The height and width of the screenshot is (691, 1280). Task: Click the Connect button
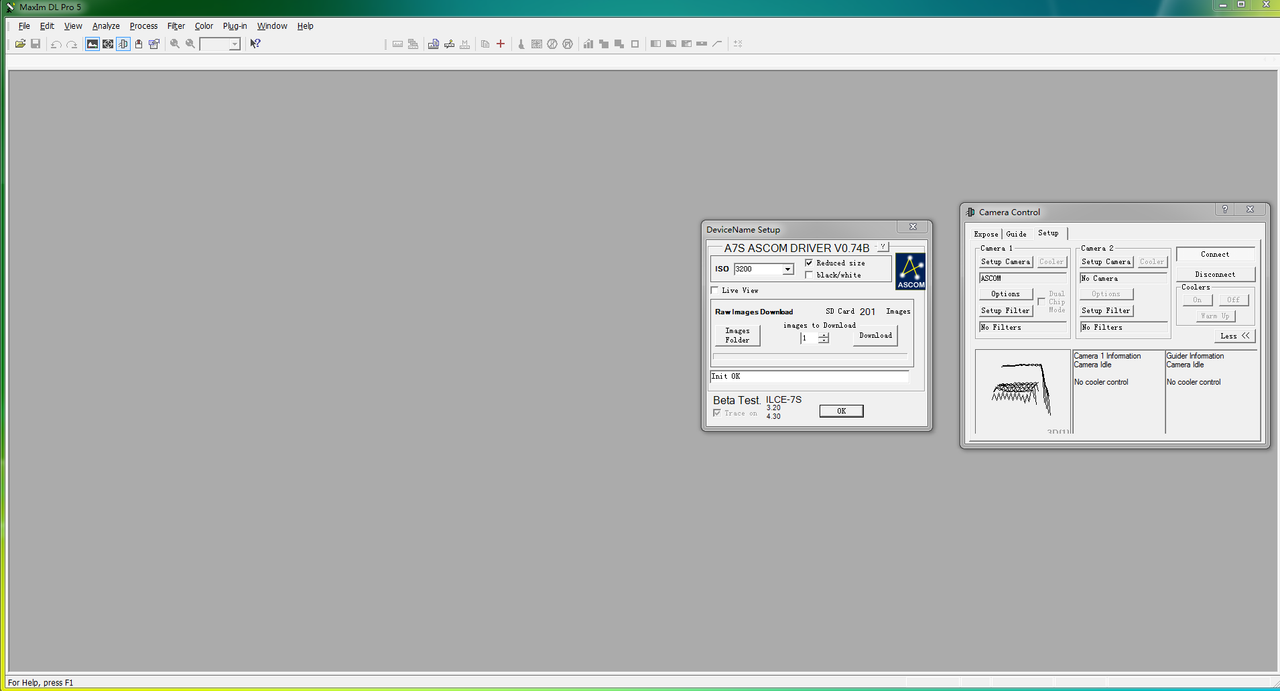pyautogui.click(x=1215, y=254)
